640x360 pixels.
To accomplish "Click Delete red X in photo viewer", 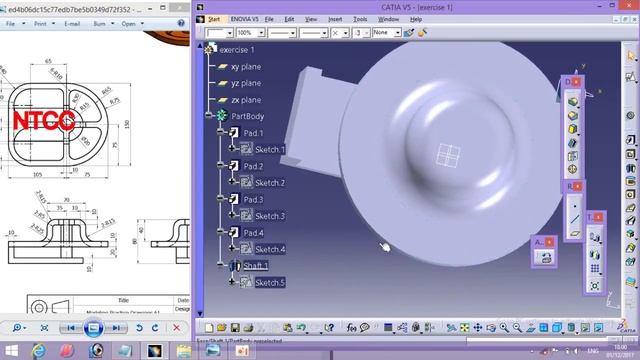I will click(x=176, y=328).
